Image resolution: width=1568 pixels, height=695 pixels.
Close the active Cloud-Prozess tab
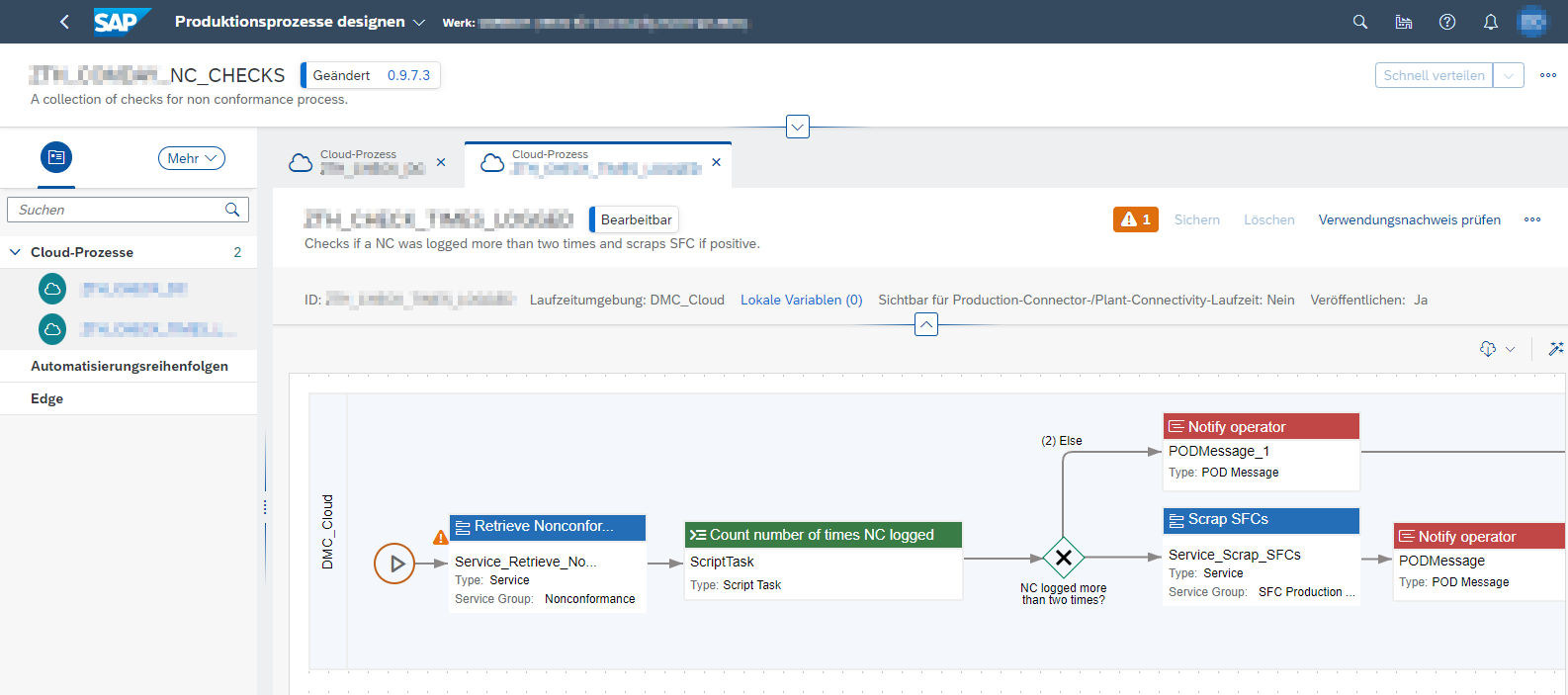(717, 162)
